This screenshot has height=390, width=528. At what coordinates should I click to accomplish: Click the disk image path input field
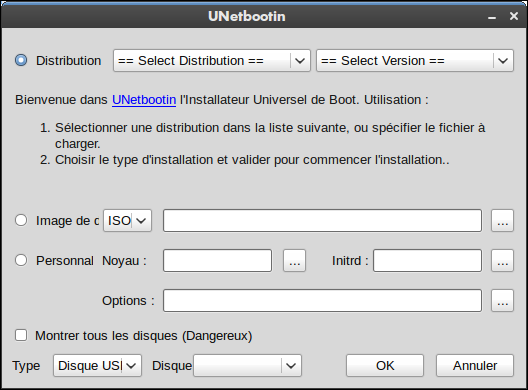click(x=322, y=221)
